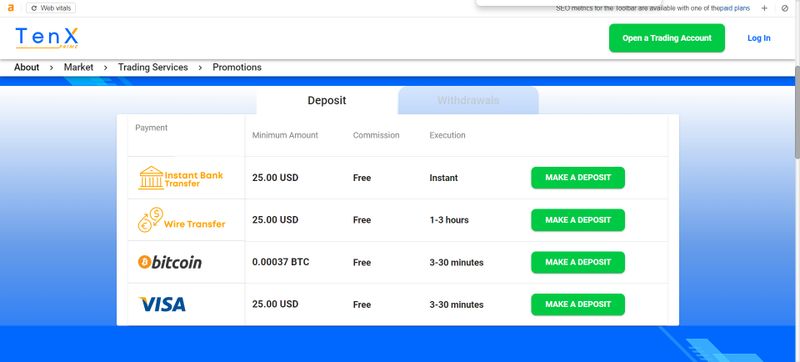Open the Web vitals toolbar item

pos(51,8)
